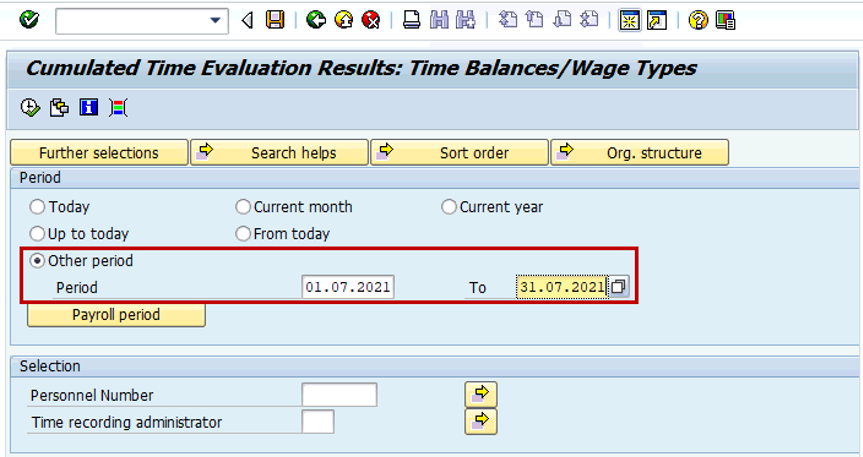Go to Next Page icon
Viewport: 863px width, 457px height.
[x=562, y=20]
